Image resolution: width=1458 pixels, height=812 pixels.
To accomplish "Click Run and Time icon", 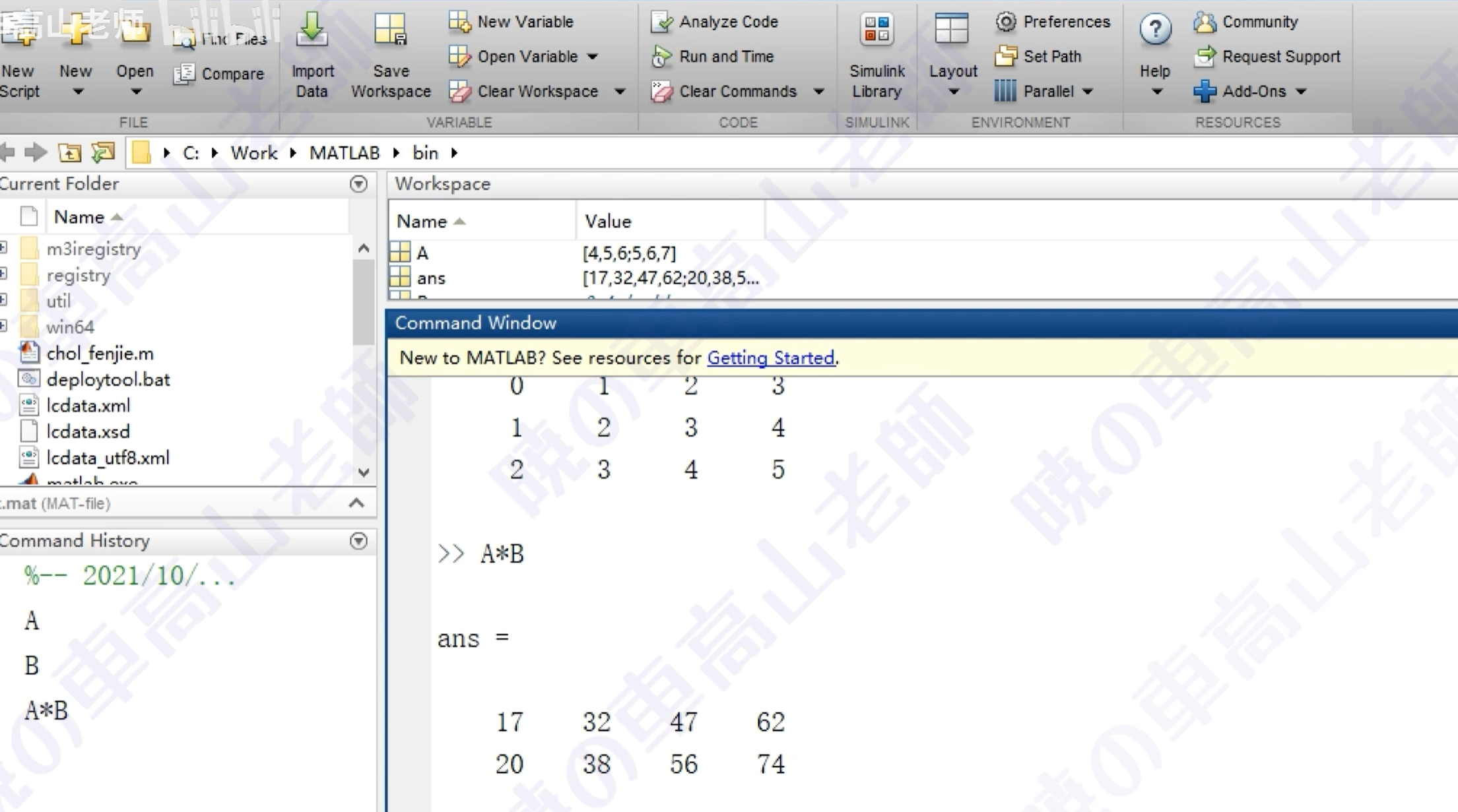I will [x=661, y=57].
